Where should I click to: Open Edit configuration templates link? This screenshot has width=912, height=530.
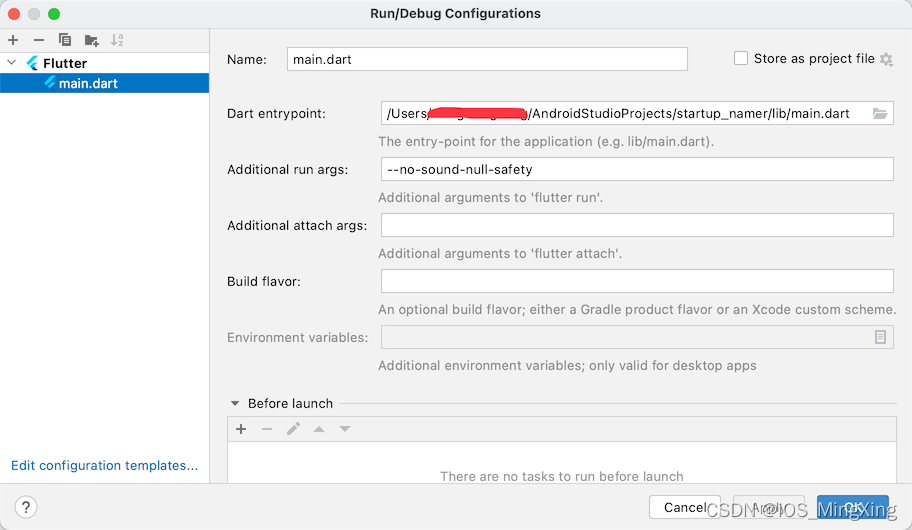pyautogui.click(x=104, y=466)
